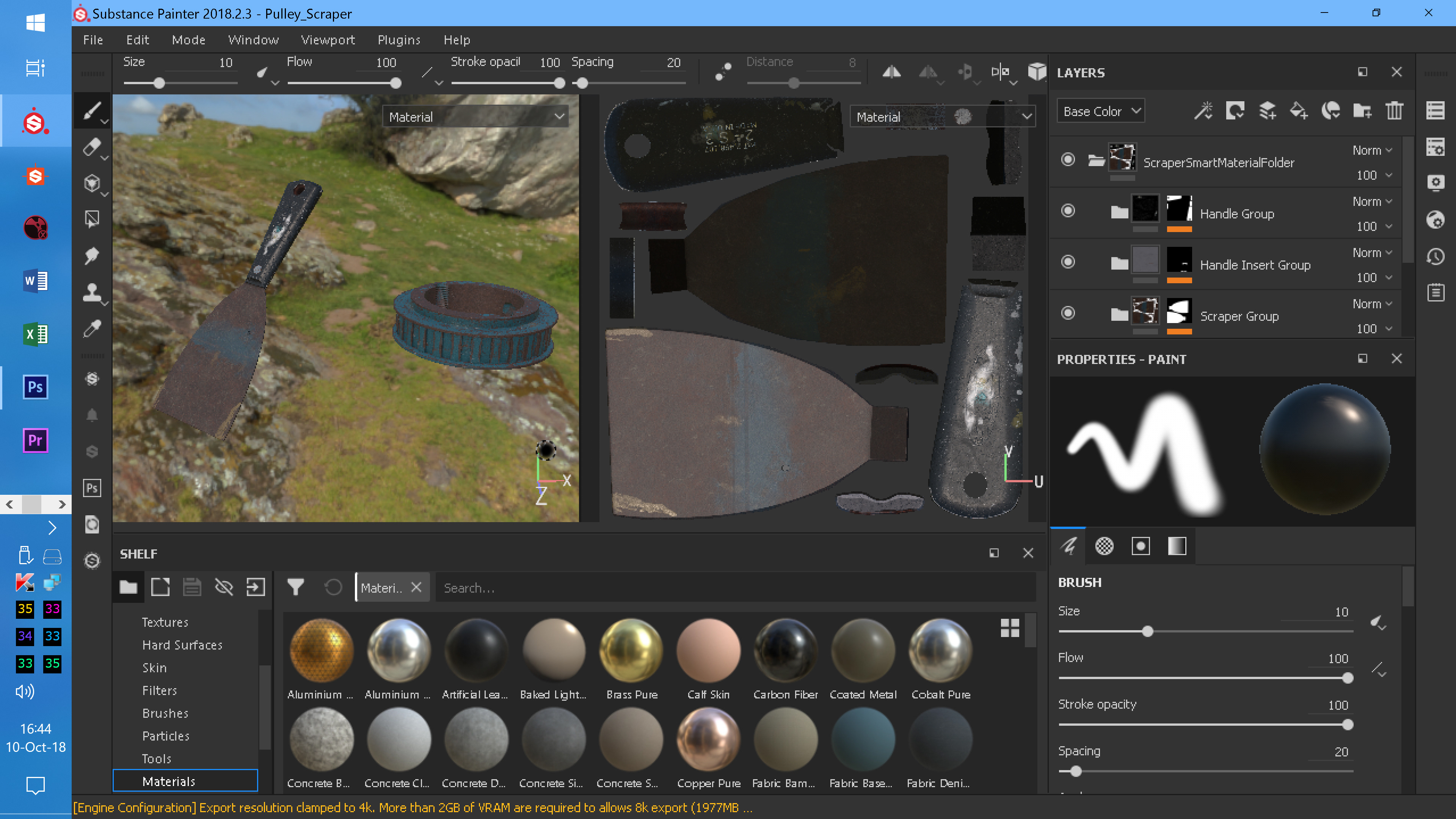Screen dimensions: 1456x819
Task: Click the shelf import resources icon
Action: click(256, 587)
